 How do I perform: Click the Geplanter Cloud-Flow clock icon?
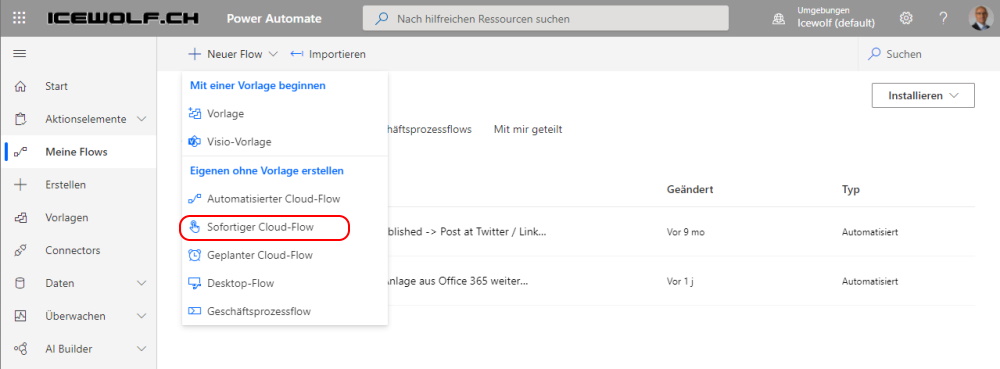(x=195, y=255)
